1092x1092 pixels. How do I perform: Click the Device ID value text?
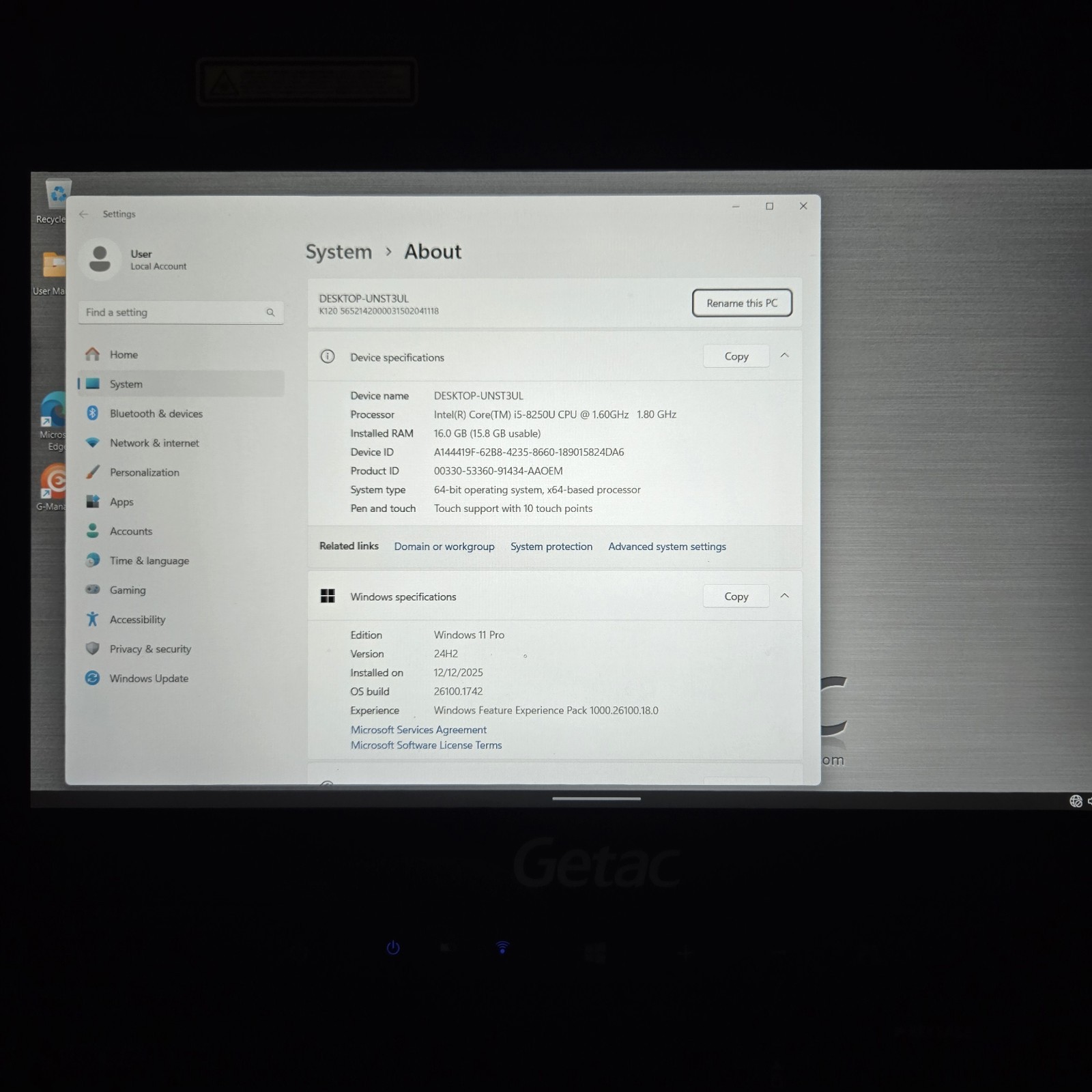[529, 452]
